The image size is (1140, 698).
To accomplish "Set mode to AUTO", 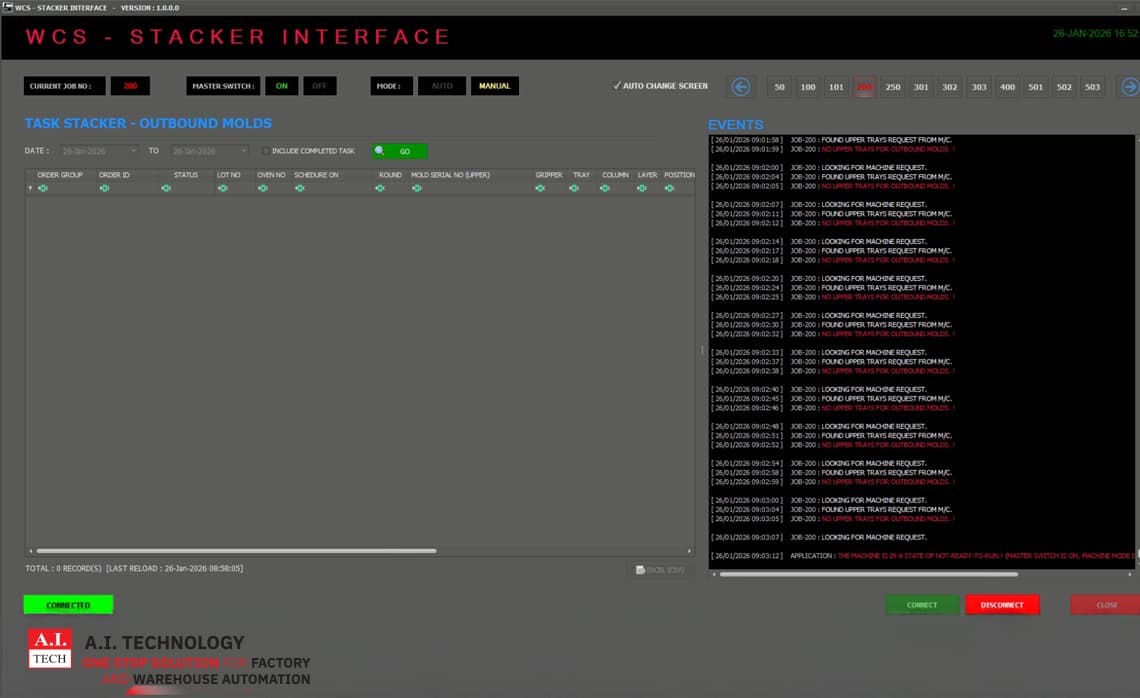I will pos(441,86).
